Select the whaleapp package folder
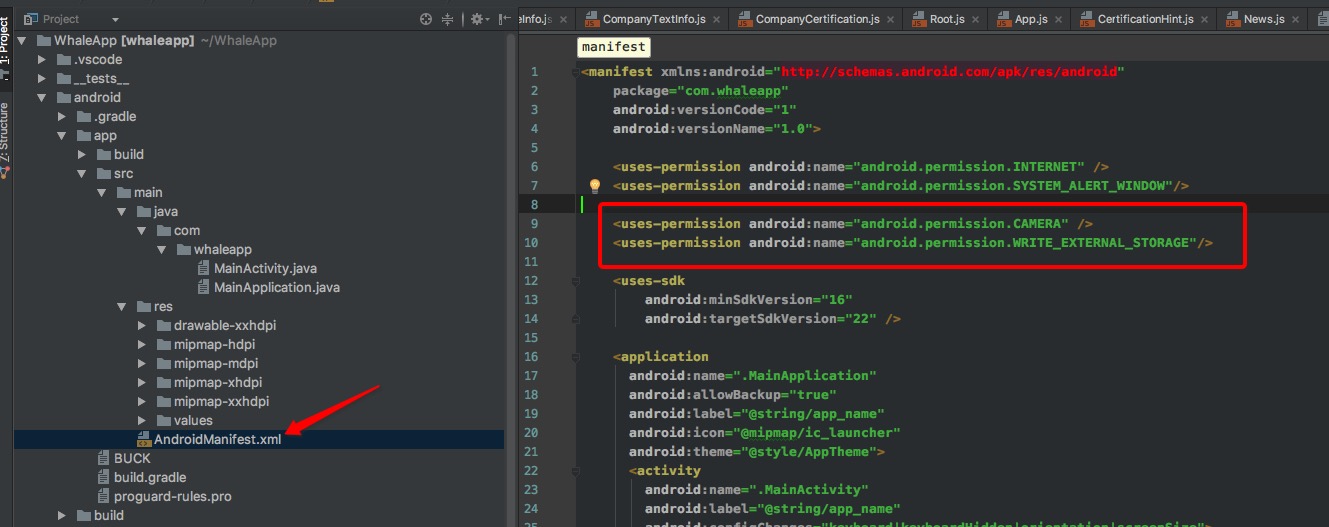Viewport: 1329px width, 527px height. (222, 250)
